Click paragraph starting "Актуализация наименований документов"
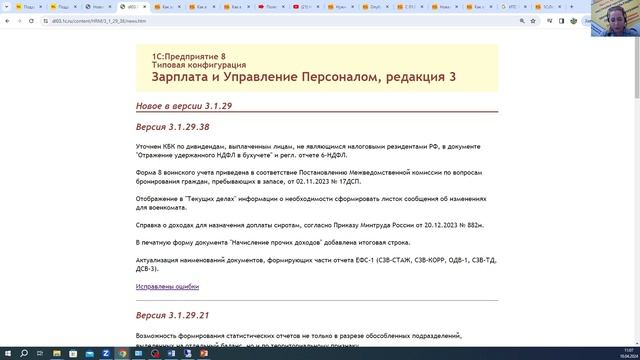 point(316,264)
